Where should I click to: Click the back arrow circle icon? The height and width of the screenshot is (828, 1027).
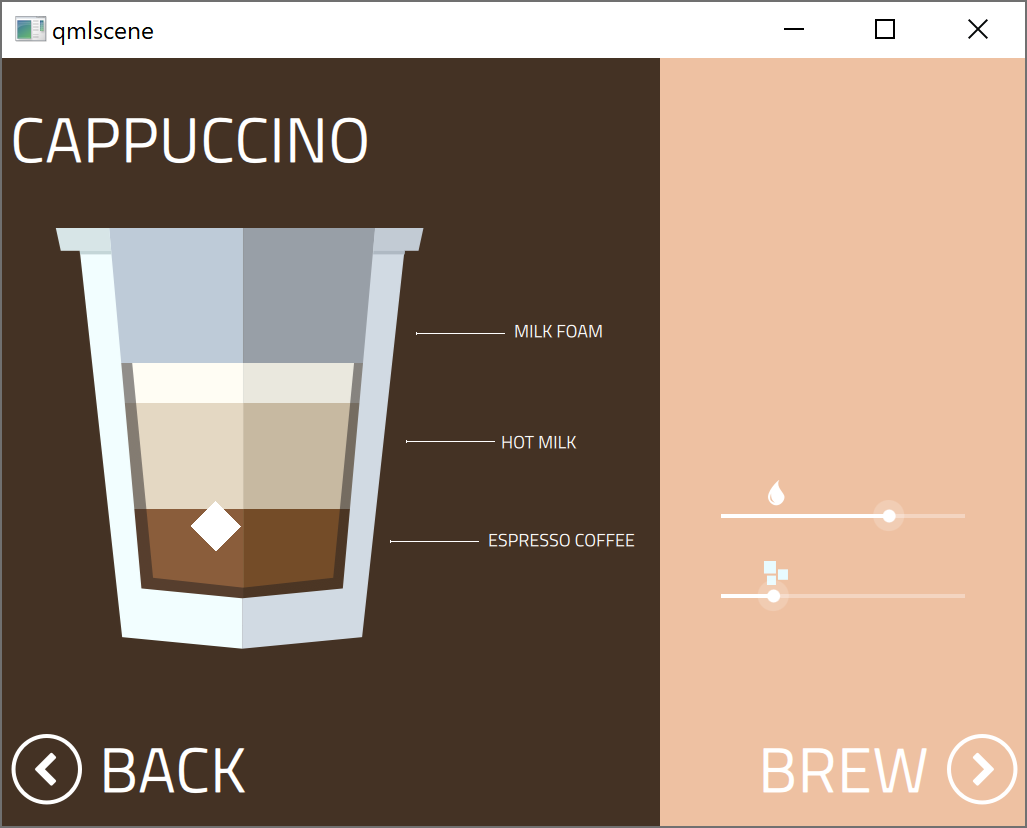[46, 769]
